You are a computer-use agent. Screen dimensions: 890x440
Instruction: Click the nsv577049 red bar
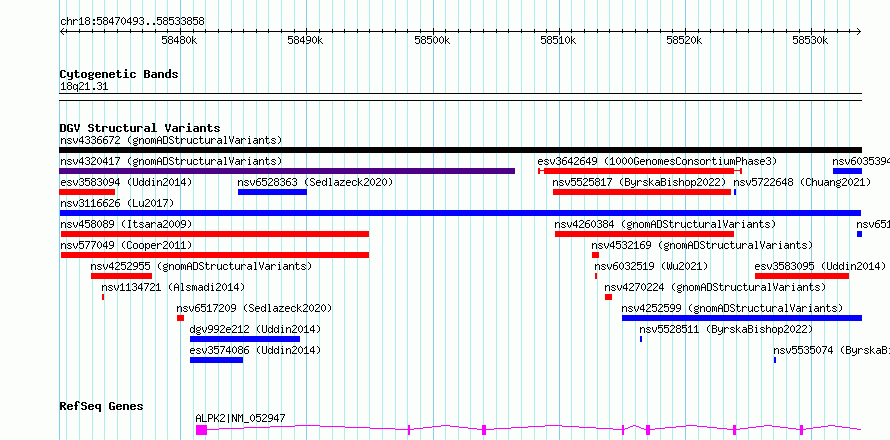(215, 255)
